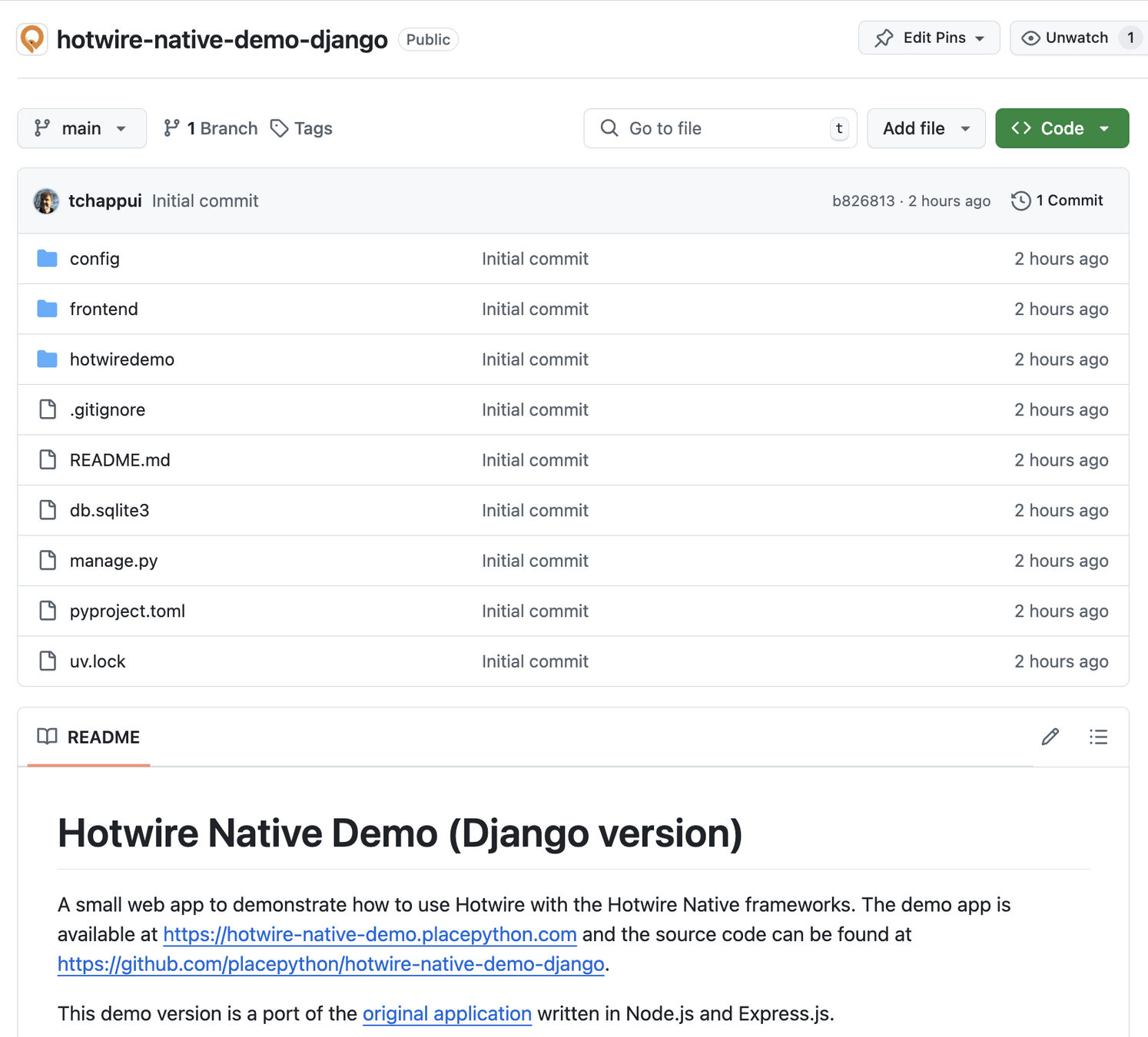Click the uv.lock file icon
Screen dimensions: 1148x1037
point(48,661)
